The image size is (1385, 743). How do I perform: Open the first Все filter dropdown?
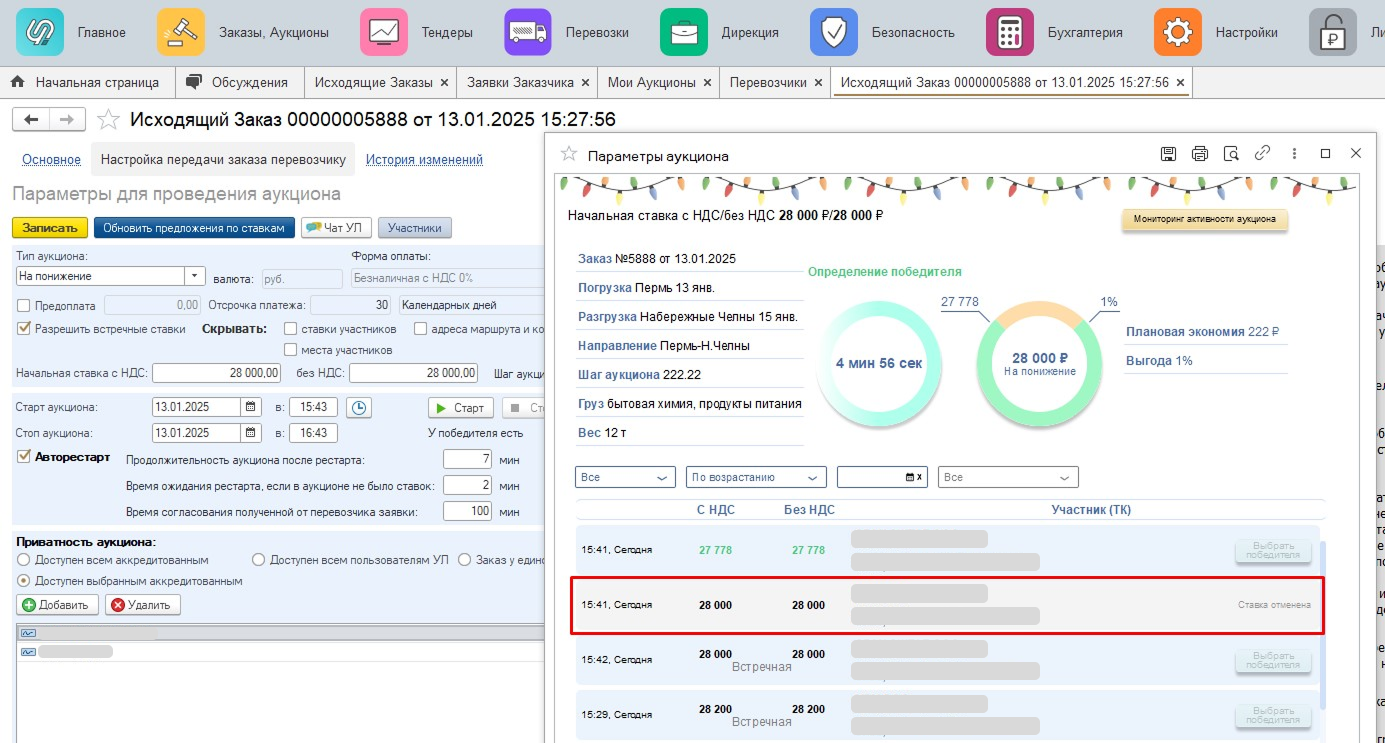(x=626, y=477)
